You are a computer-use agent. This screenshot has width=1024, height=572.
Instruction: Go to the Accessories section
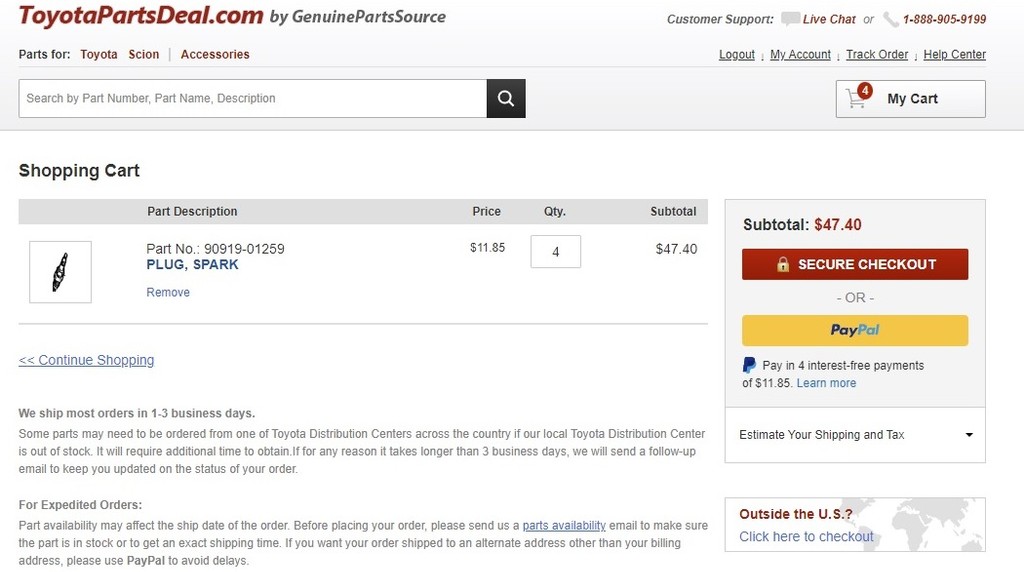215,54
